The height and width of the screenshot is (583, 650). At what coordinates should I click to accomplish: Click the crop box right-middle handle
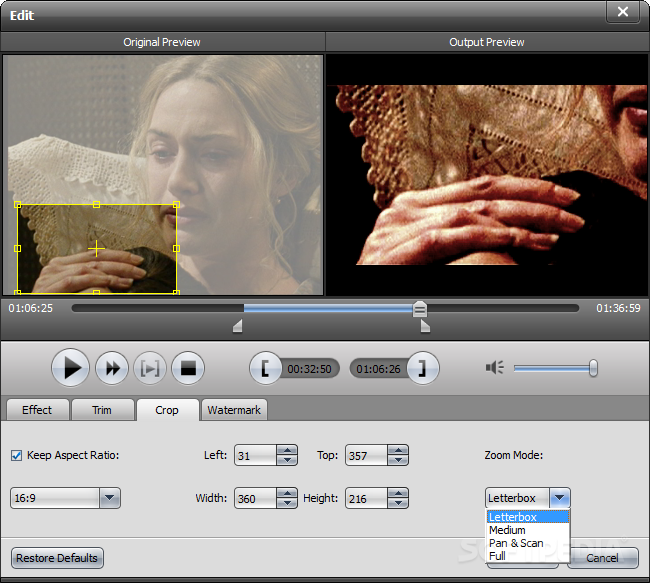pos(176,248)
